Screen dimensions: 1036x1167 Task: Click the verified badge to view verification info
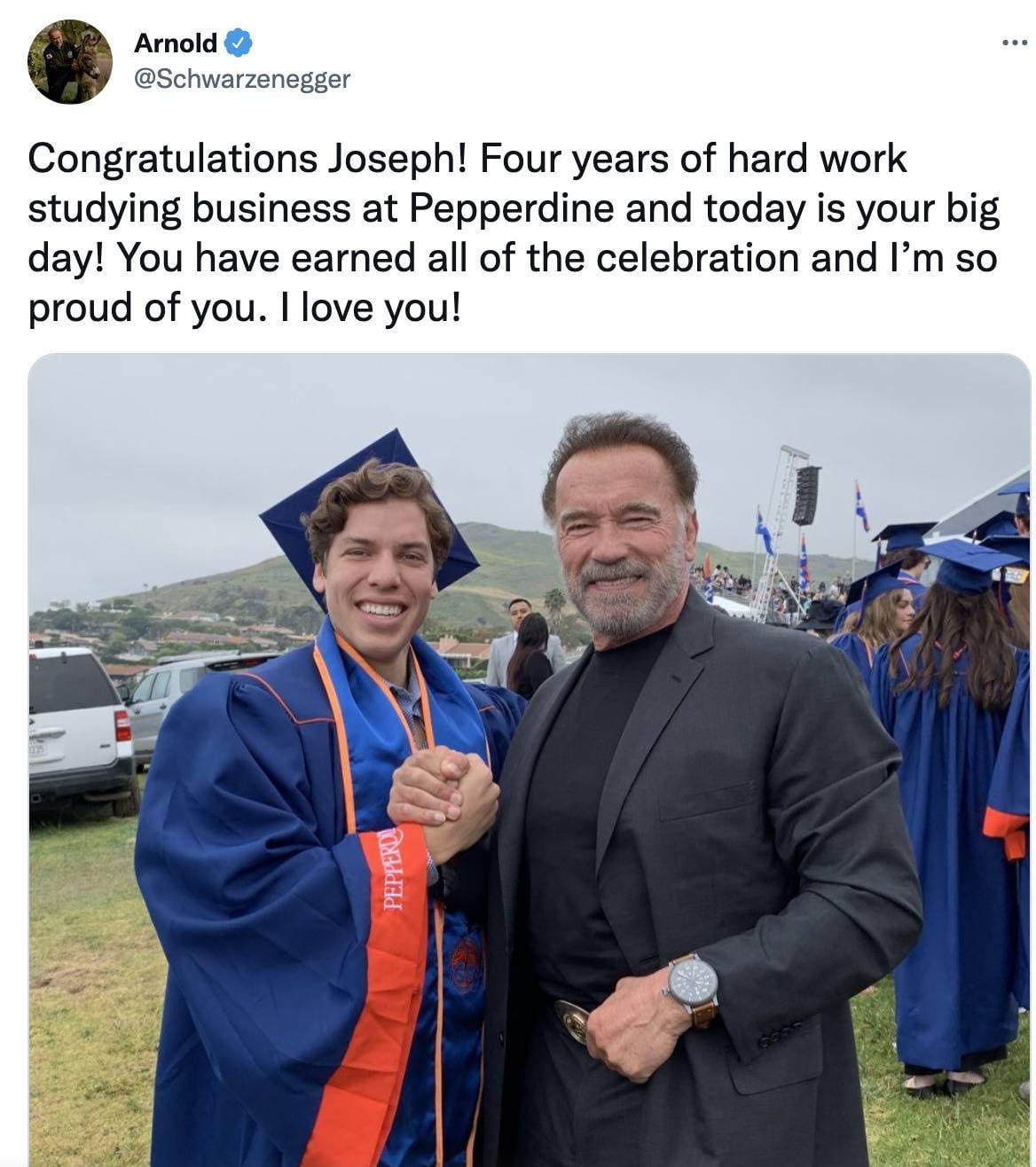pos(238,42)
